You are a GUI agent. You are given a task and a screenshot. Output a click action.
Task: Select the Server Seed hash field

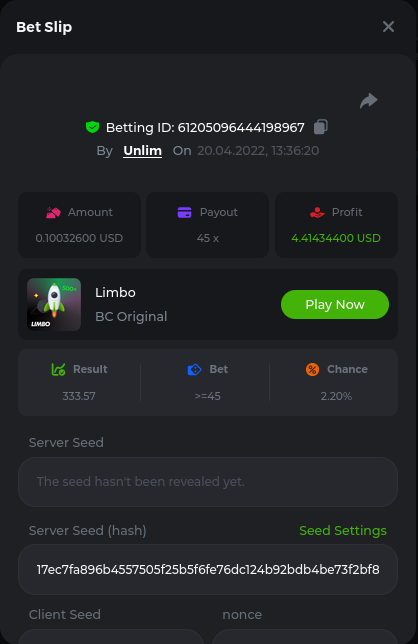click(x=208, y=570)
